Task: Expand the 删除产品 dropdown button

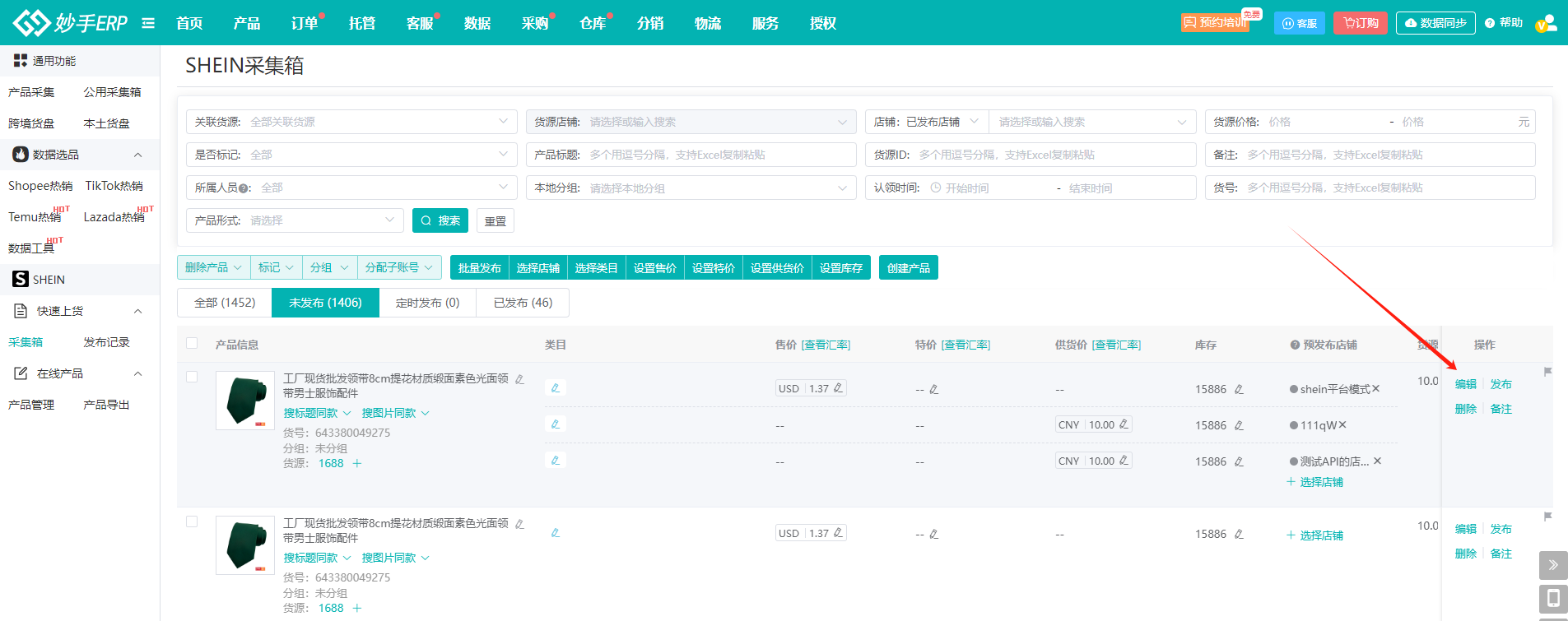Action: click(213, 267)
